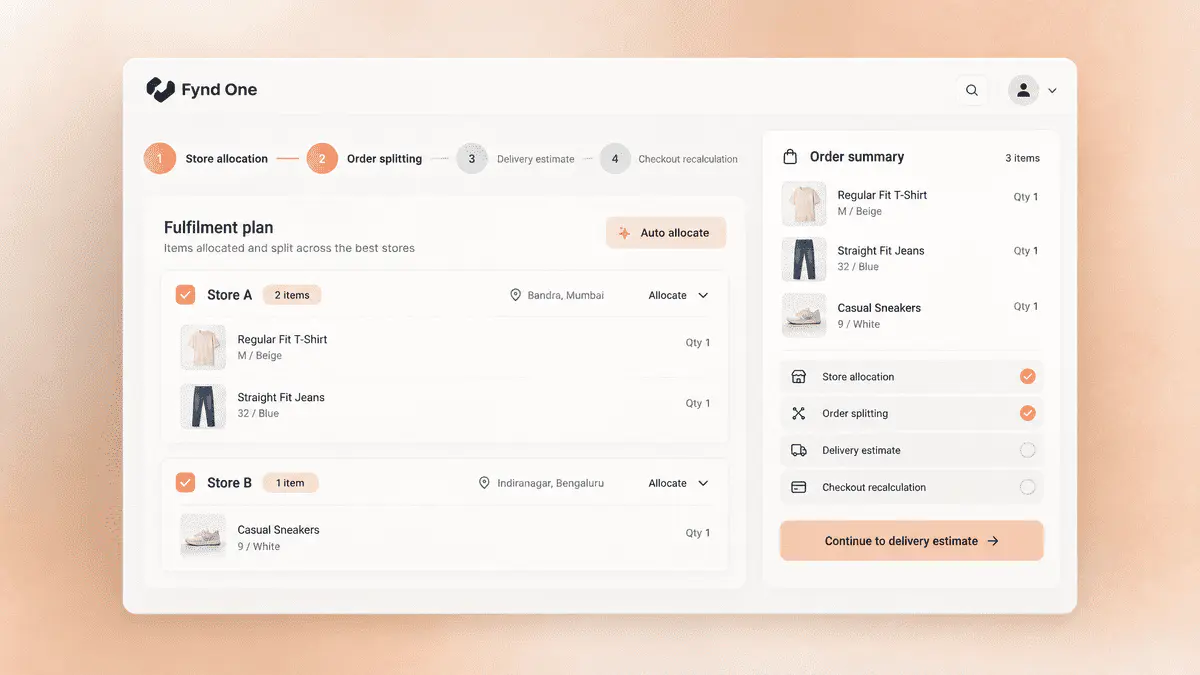Click the Jeans thumbnail in Order summary
The height and width of the screenshot is (675, 1200).
pos(804,259)
